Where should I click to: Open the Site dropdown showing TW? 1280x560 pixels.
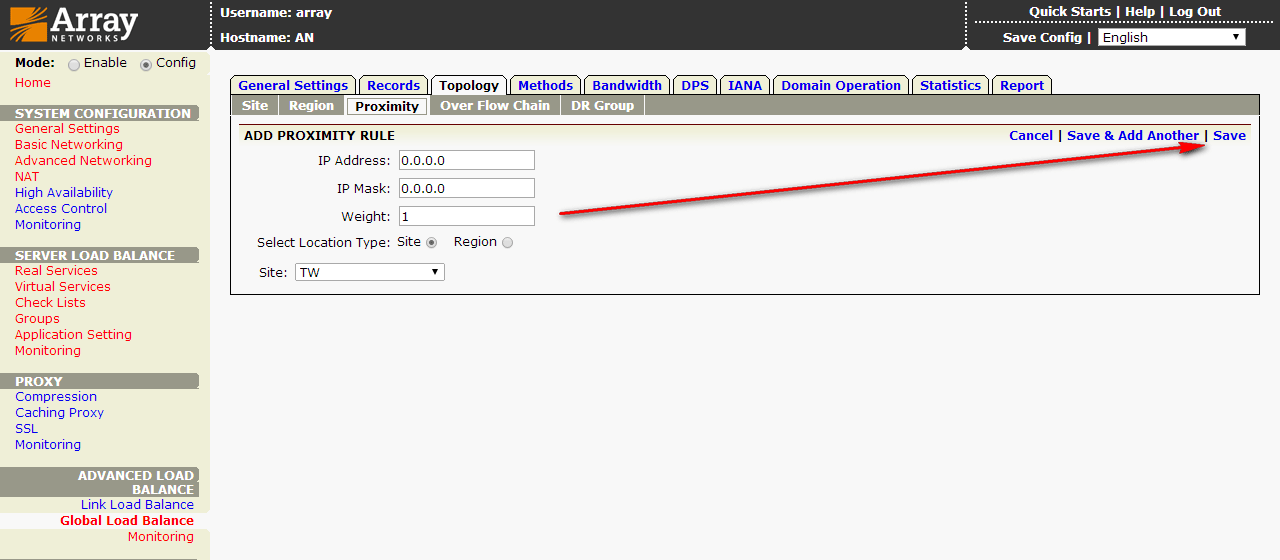tap(369, 272)
